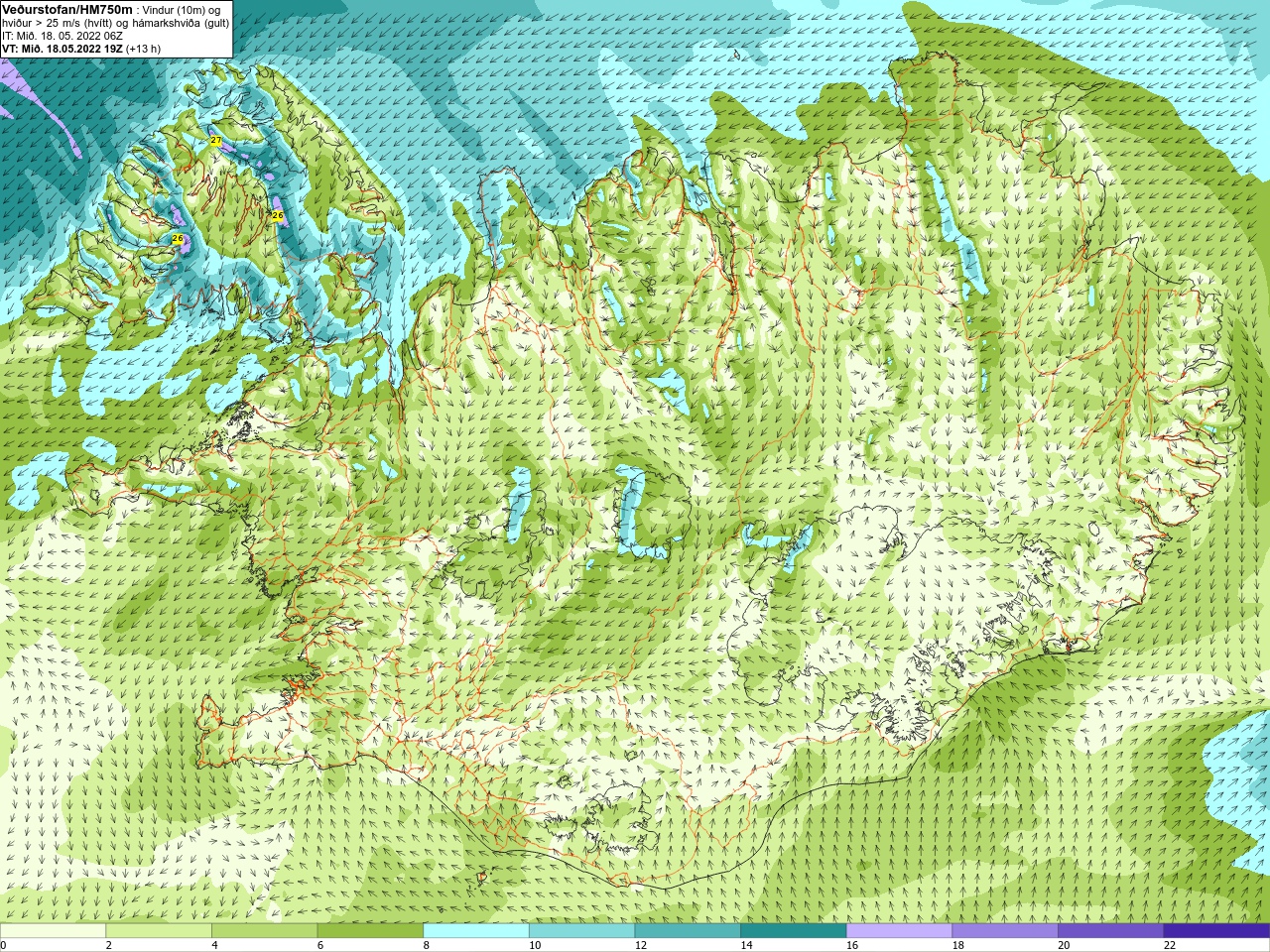
Task: Click the legend scale number 8
Action: click(x=427, y=945)
